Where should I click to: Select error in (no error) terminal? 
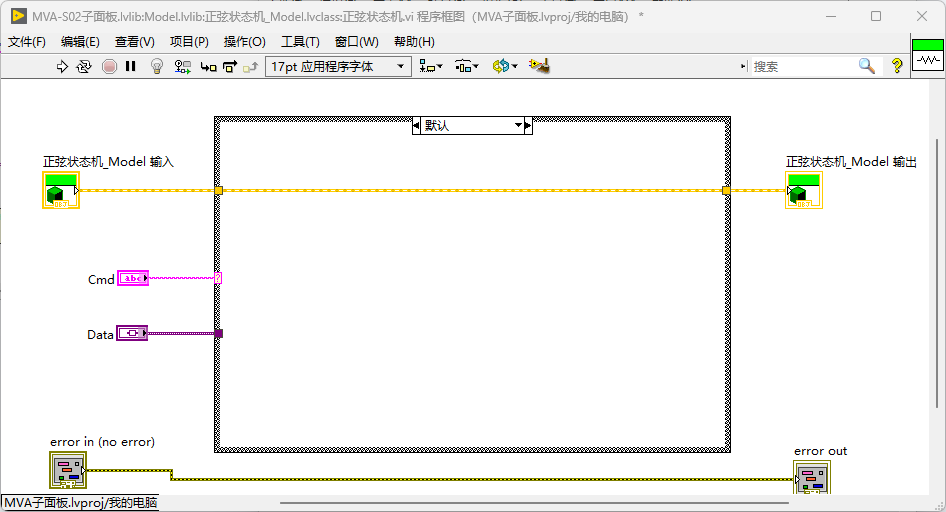68,470
